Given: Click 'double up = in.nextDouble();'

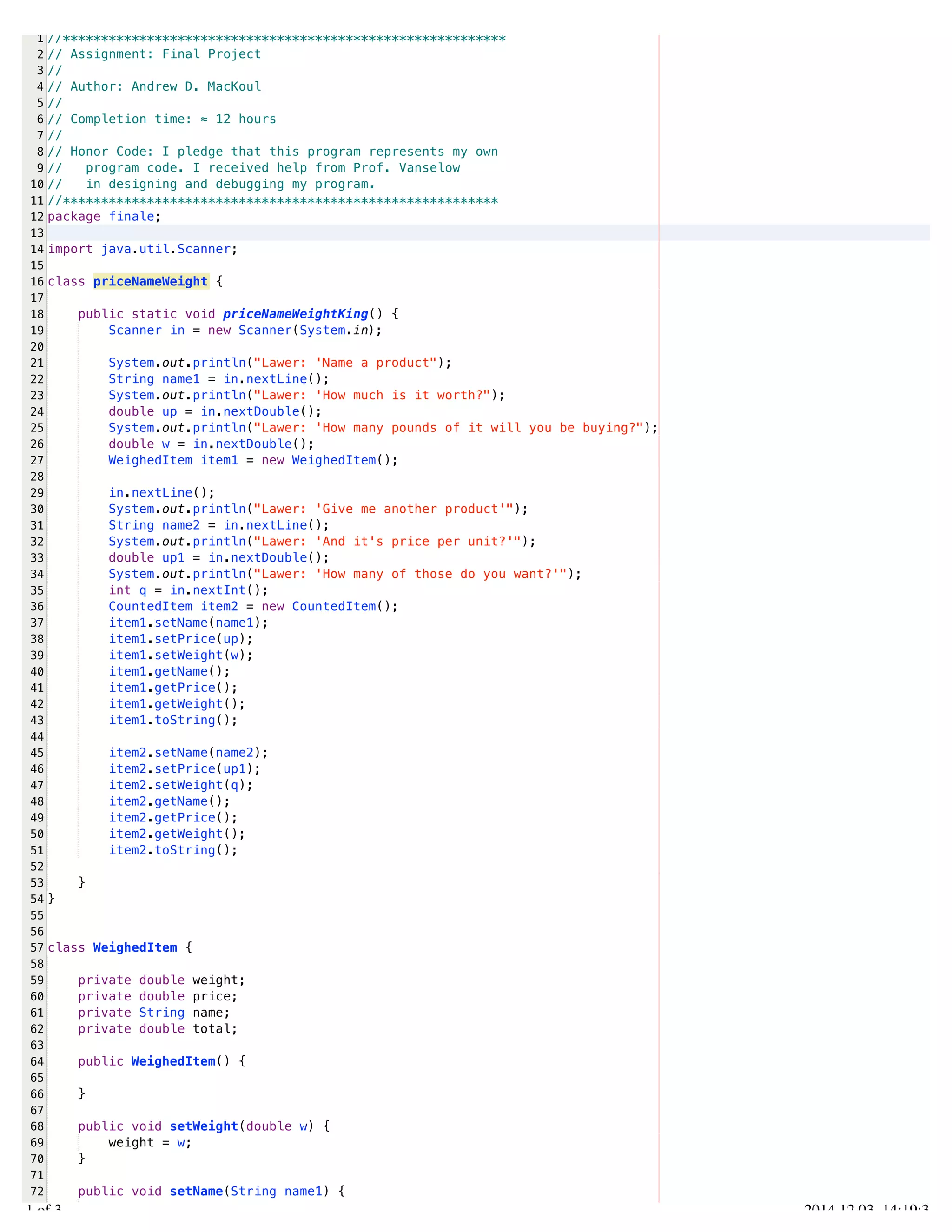Looking at the screenshot, I should click(215, 412).
